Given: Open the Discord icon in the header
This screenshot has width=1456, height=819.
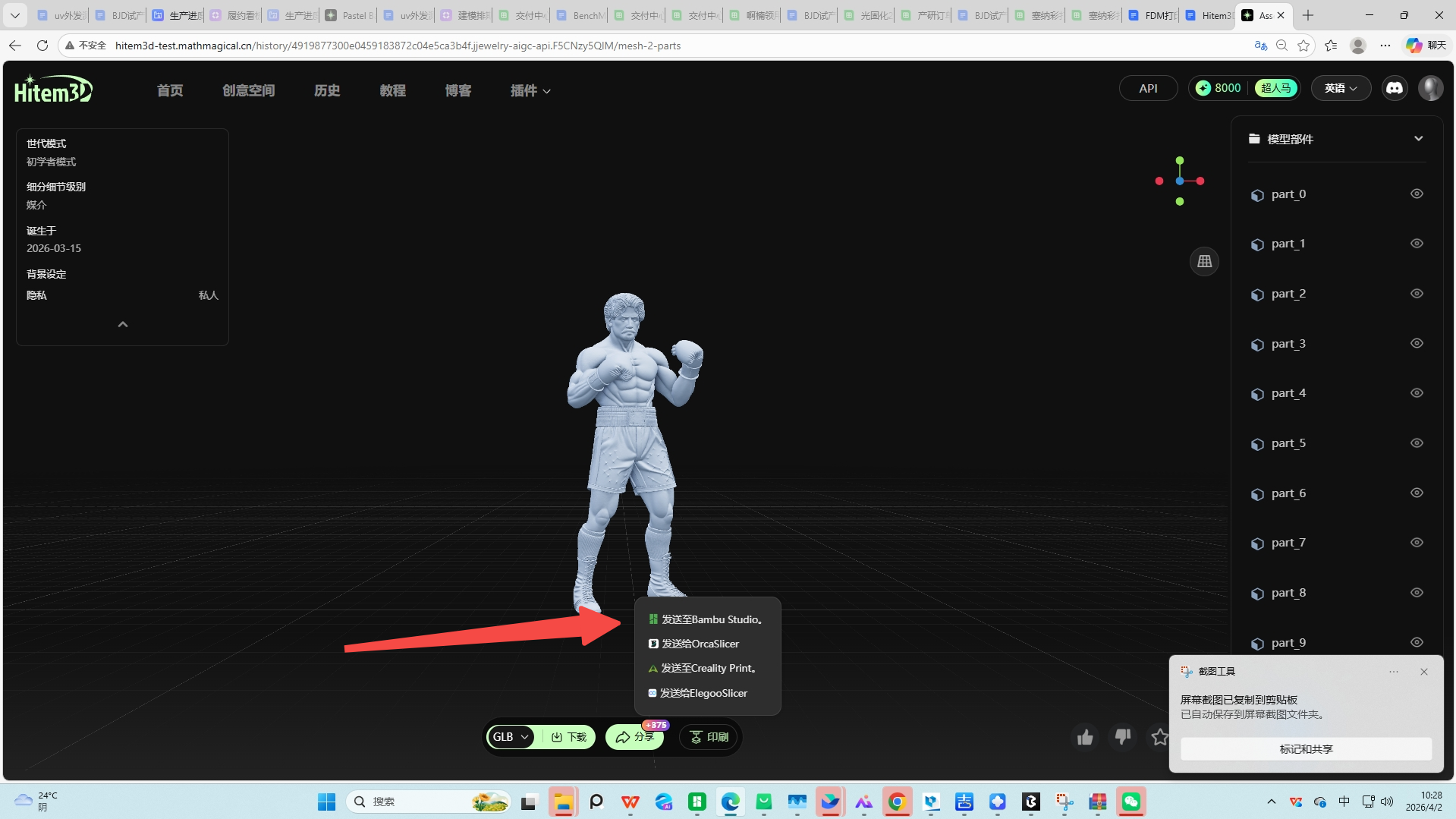Looking at the screenshot, I should click(x=1394, y=87).
